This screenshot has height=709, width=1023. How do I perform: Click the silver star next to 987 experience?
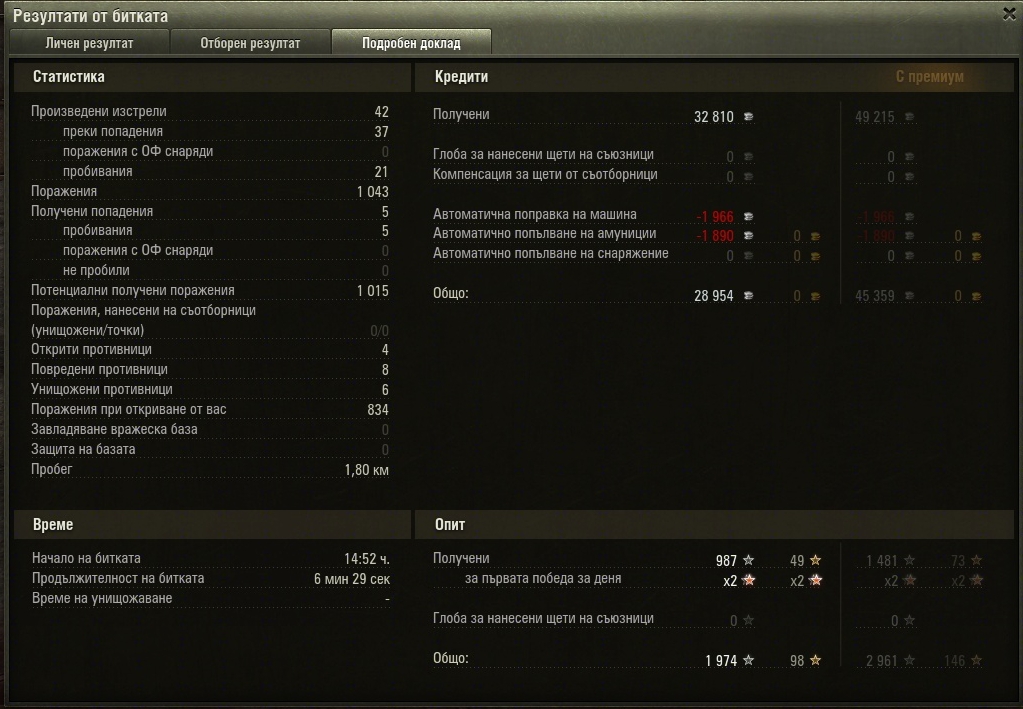748,560
